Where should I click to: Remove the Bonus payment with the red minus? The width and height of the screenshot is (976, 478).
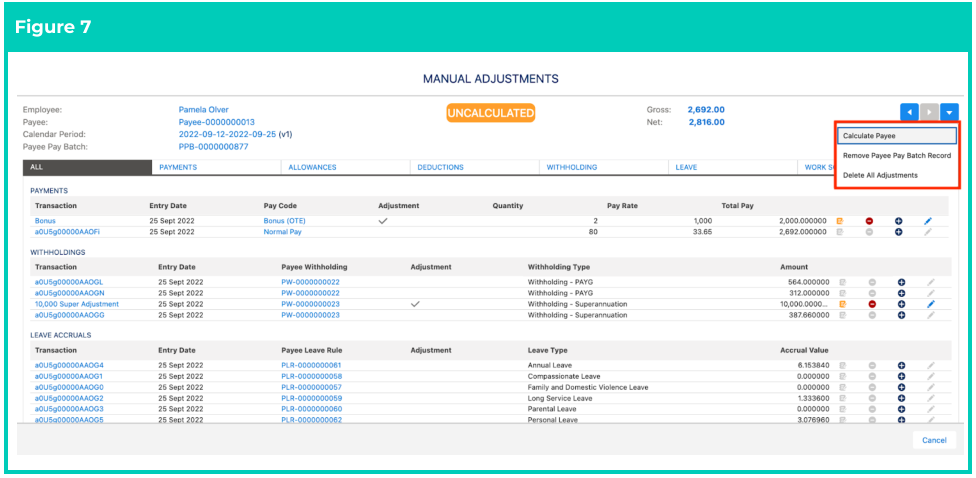tap(870, 221)
